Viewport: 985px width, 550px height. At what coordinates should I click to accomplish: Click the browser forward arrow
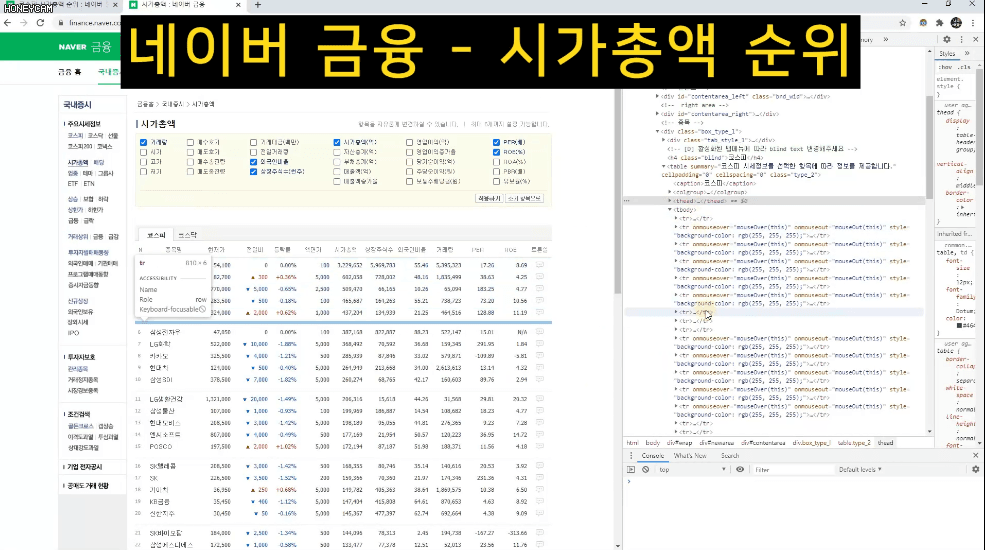[24, 23]
